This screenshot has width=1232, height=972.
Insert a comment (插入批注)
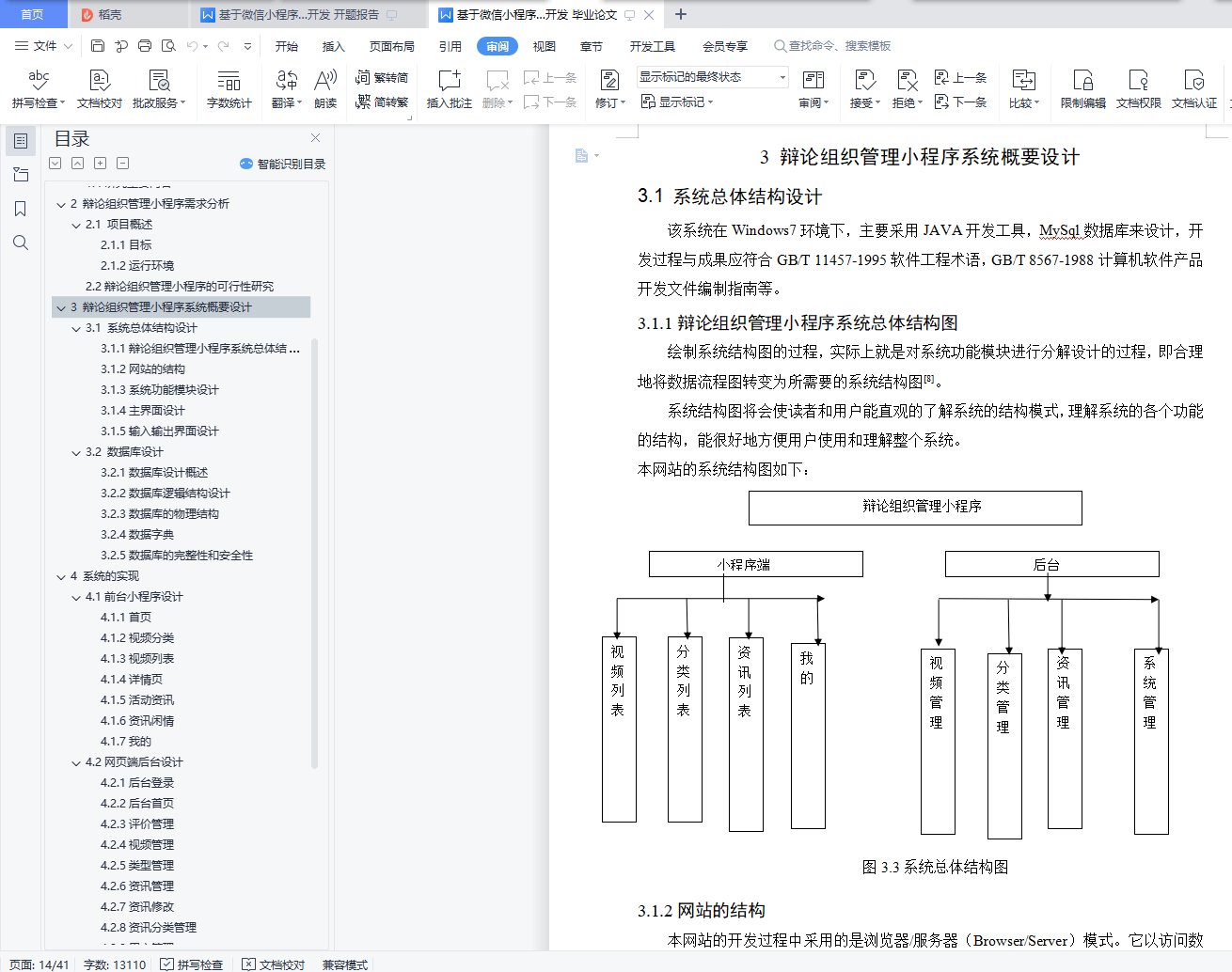click(450, 89)
